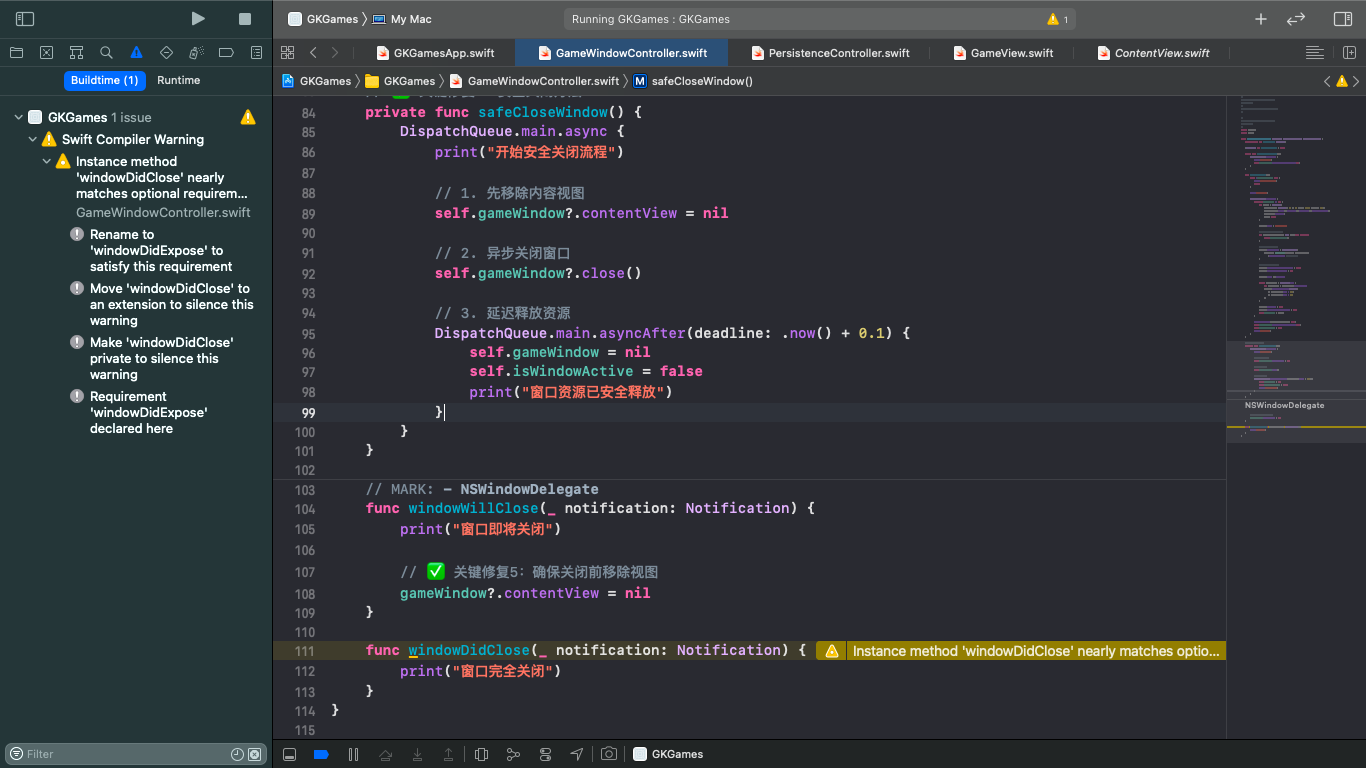
Task: Switch to GameView.swift tab
Action: click(x=1004, y=53)
